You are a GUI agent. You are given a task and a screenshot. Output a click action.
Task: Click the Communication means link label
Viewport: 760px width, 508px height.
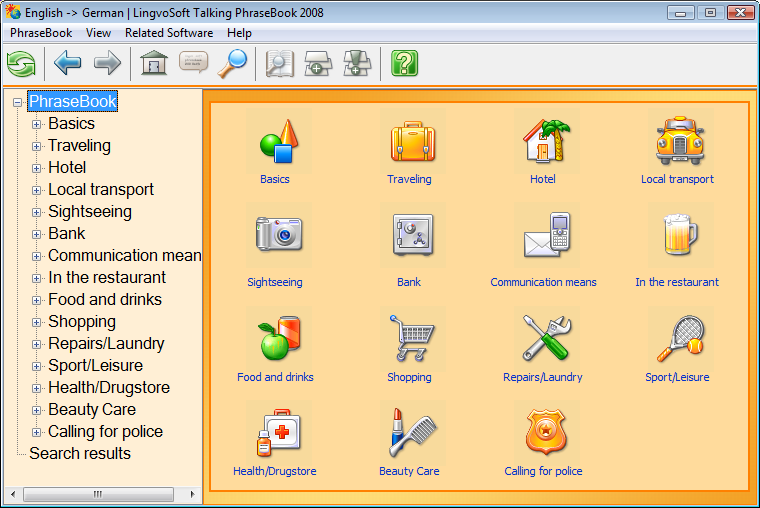(543, 282)
